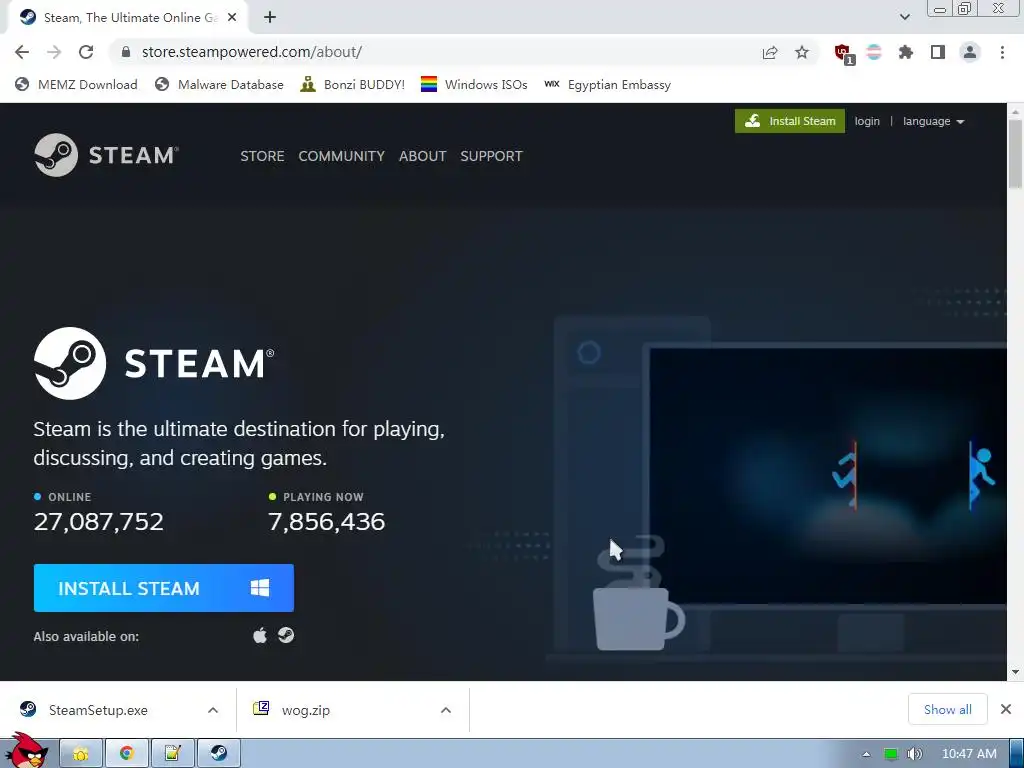Open the Malware Database bookmark

click(219, 85)
